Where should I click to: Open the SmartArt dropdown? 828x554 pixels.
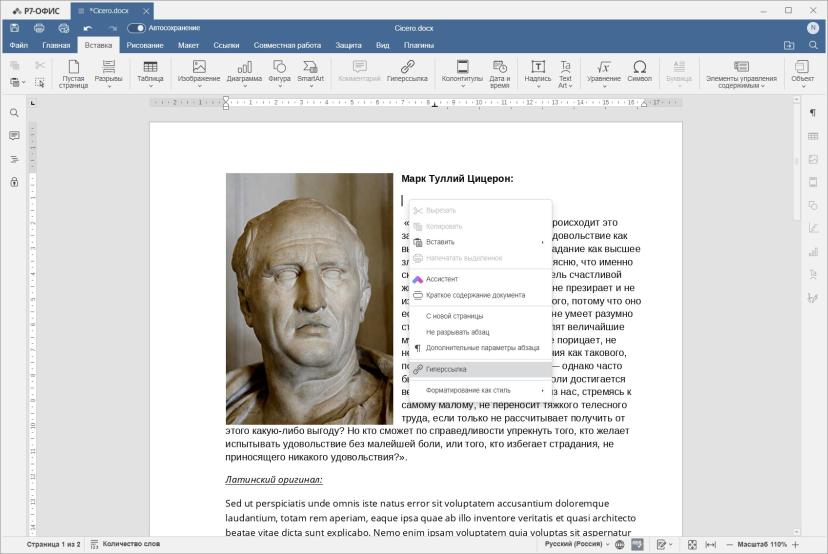(310, 73)
